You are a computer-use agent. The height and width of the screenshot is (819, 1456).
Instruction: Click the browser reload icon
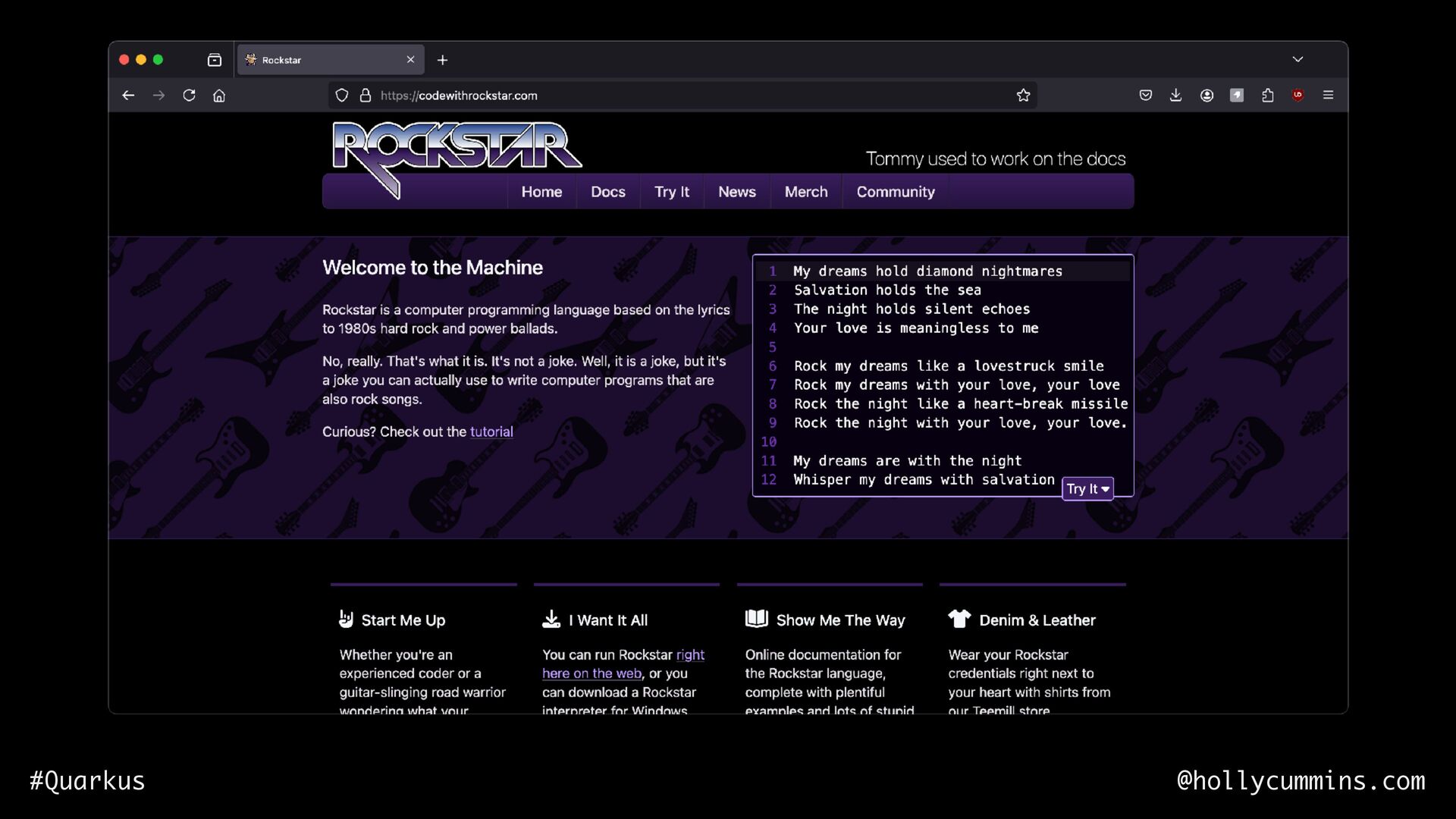189,96
